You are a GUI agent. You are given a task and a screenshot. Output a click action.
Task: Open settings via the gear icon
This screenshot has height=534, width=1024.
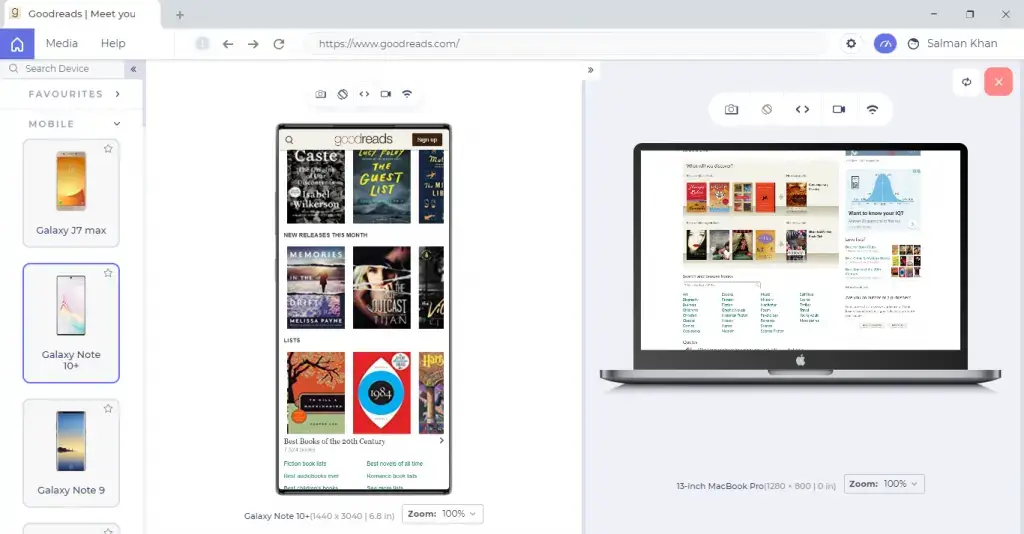(851, 44)
